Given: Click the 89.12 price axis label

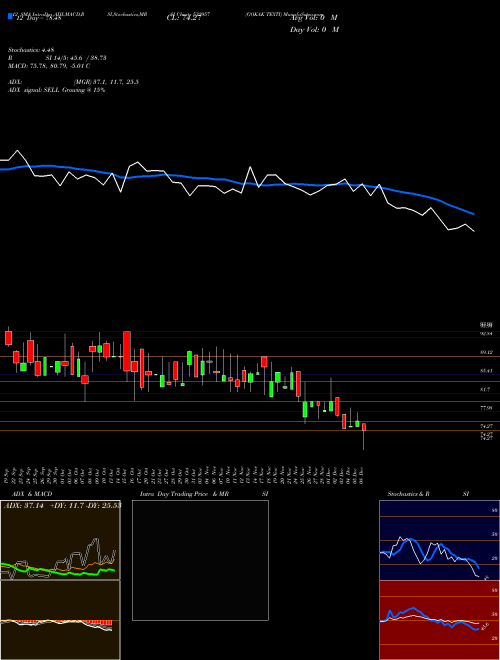Looking at the screenshot, I should pos(486,352).
